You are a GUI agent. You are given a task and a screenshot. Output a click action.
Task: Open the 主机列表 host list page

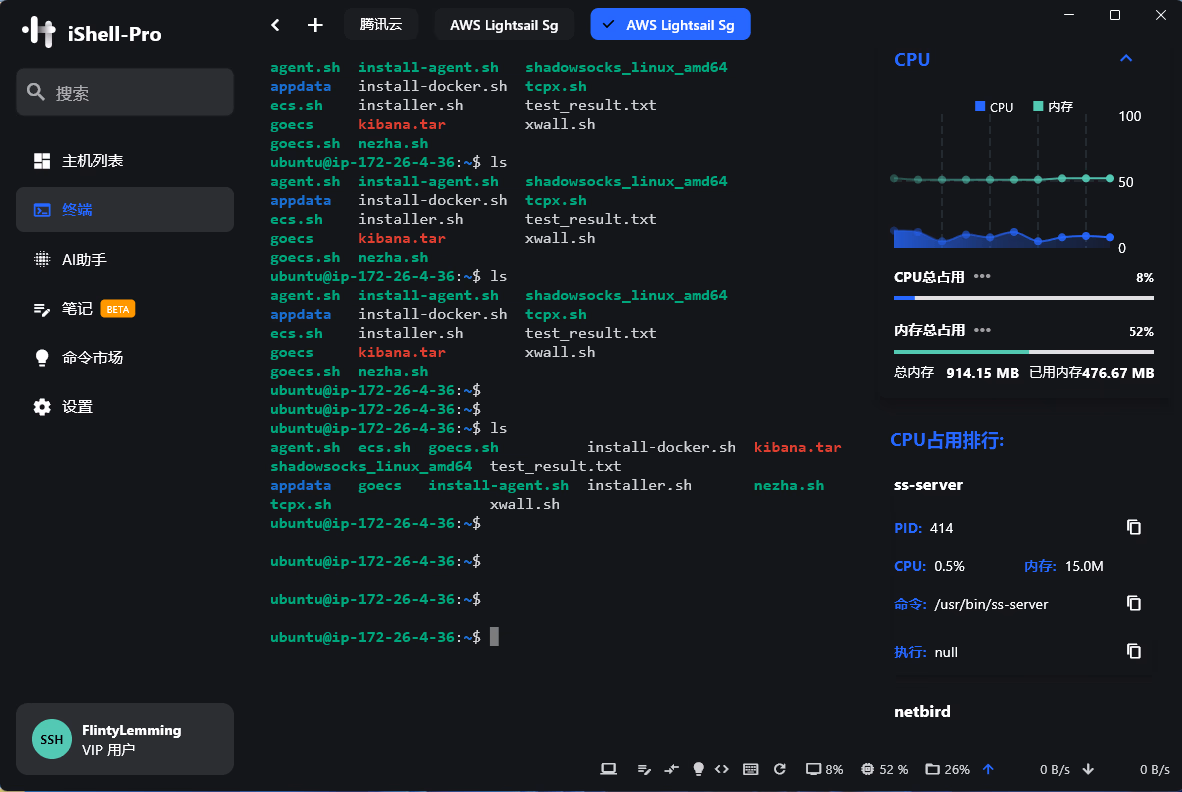point(92,161)
